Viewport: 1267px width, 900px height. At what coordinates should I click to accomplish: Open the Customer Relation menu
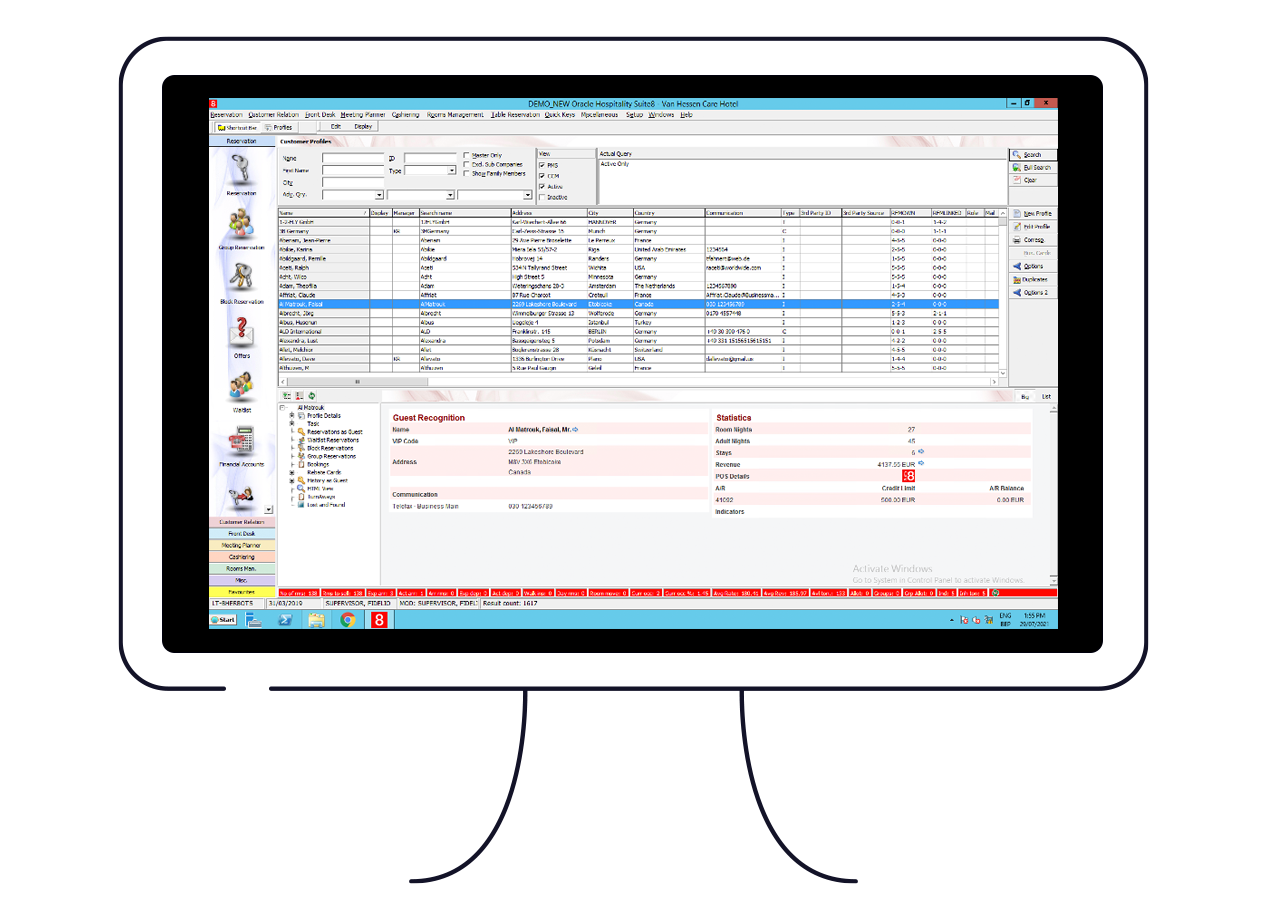click(275, 115)
